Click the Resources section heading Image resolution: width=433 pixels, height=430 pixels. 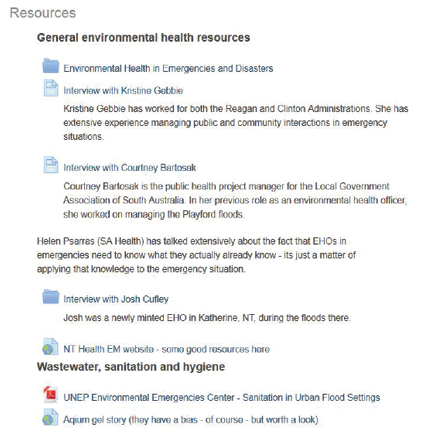coord(43,13)
